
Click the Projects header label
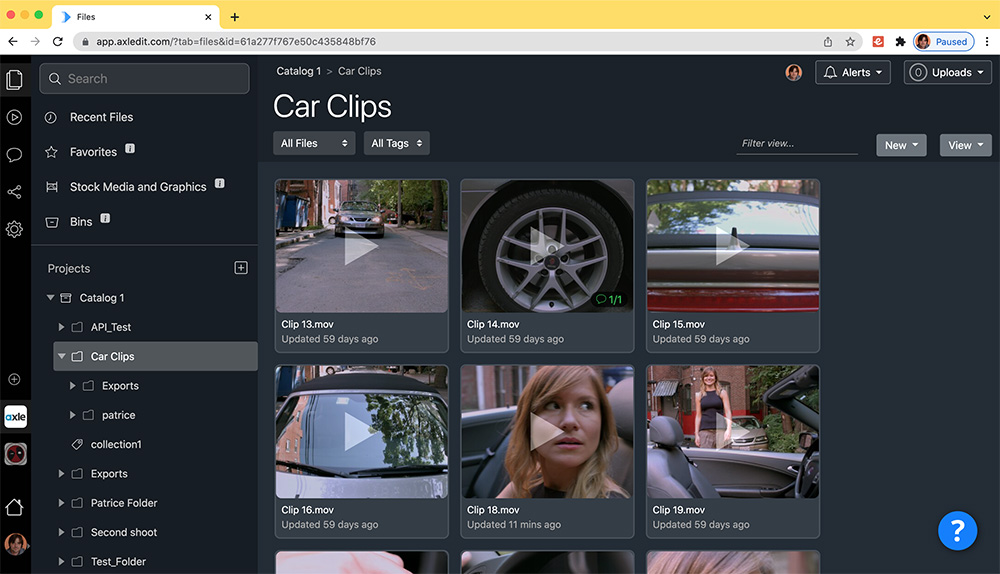tap(69, 269)
